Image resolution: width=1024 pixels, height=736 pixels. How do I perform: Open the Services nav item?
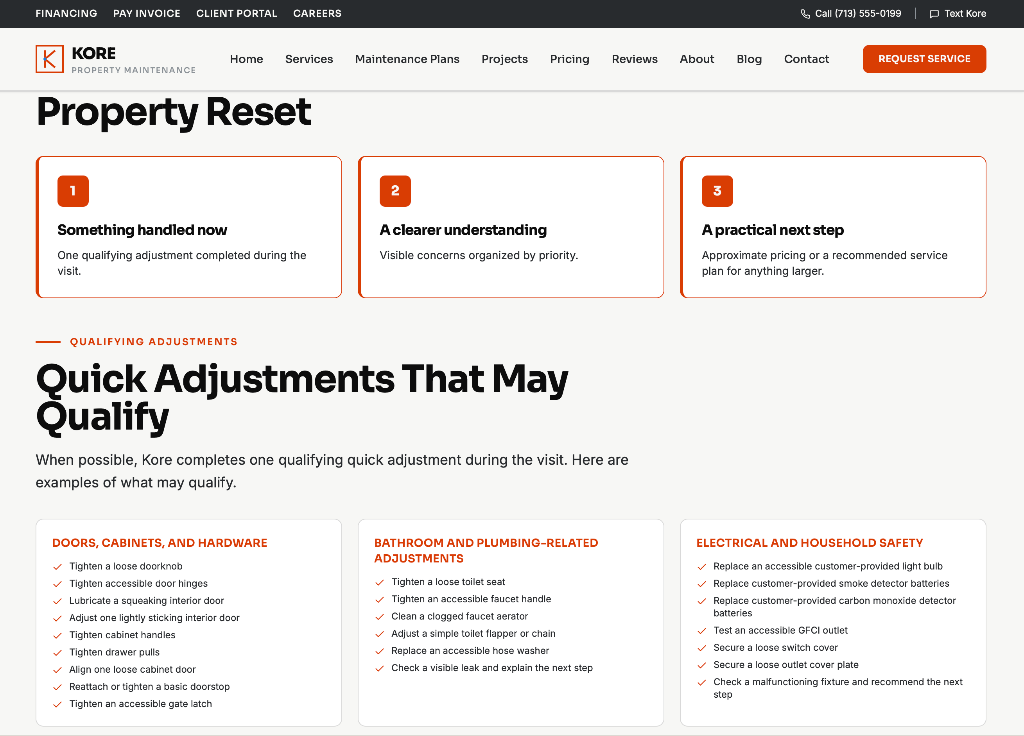click(x=309, y=59)
